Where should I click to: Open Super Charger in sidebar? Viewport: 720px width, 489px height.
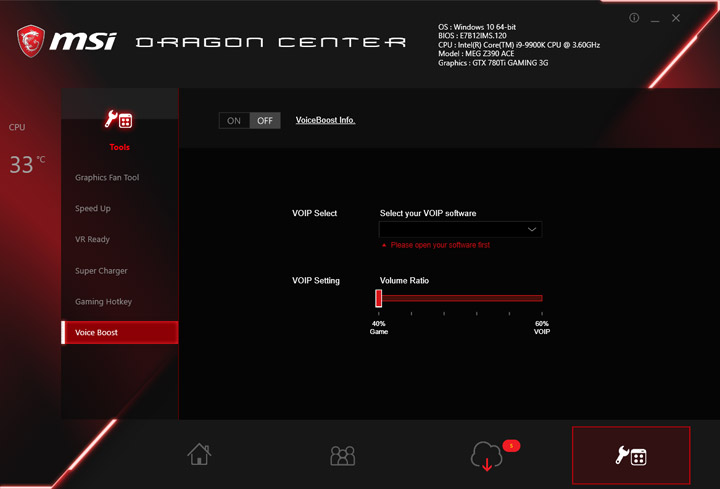point(101,270)
